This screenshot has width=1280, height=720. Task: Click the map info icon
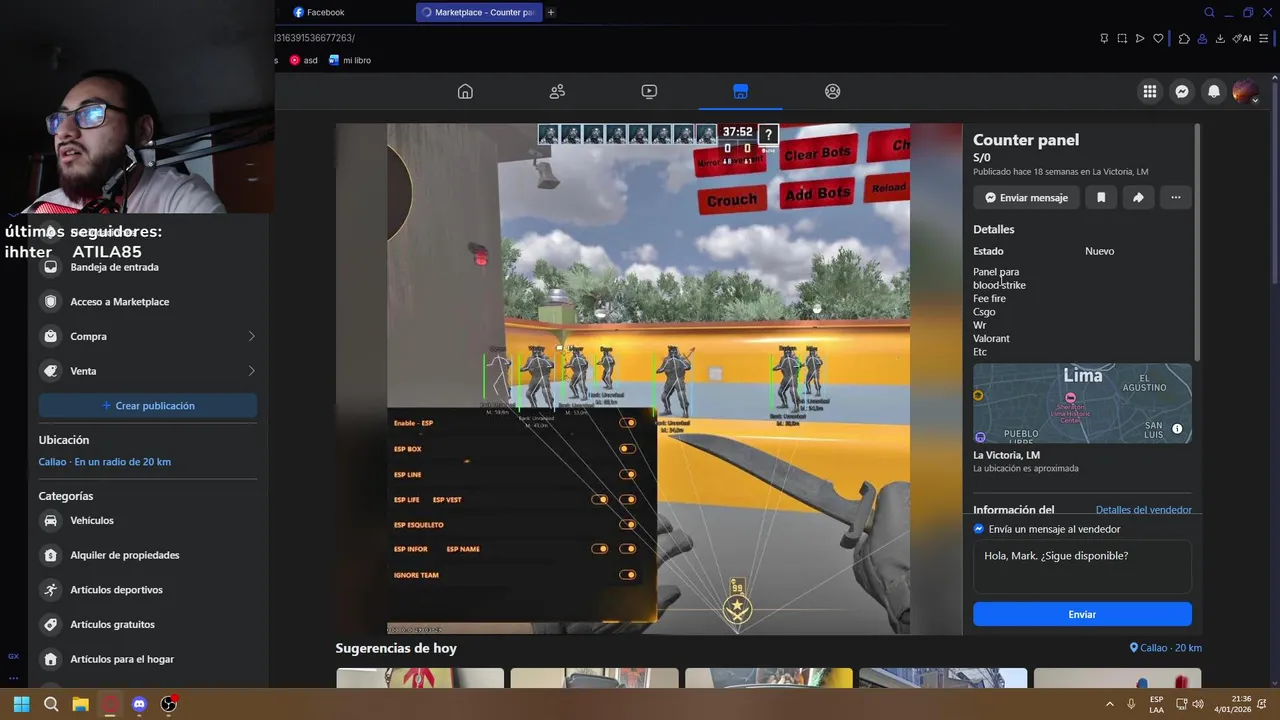pos(1177,429)
